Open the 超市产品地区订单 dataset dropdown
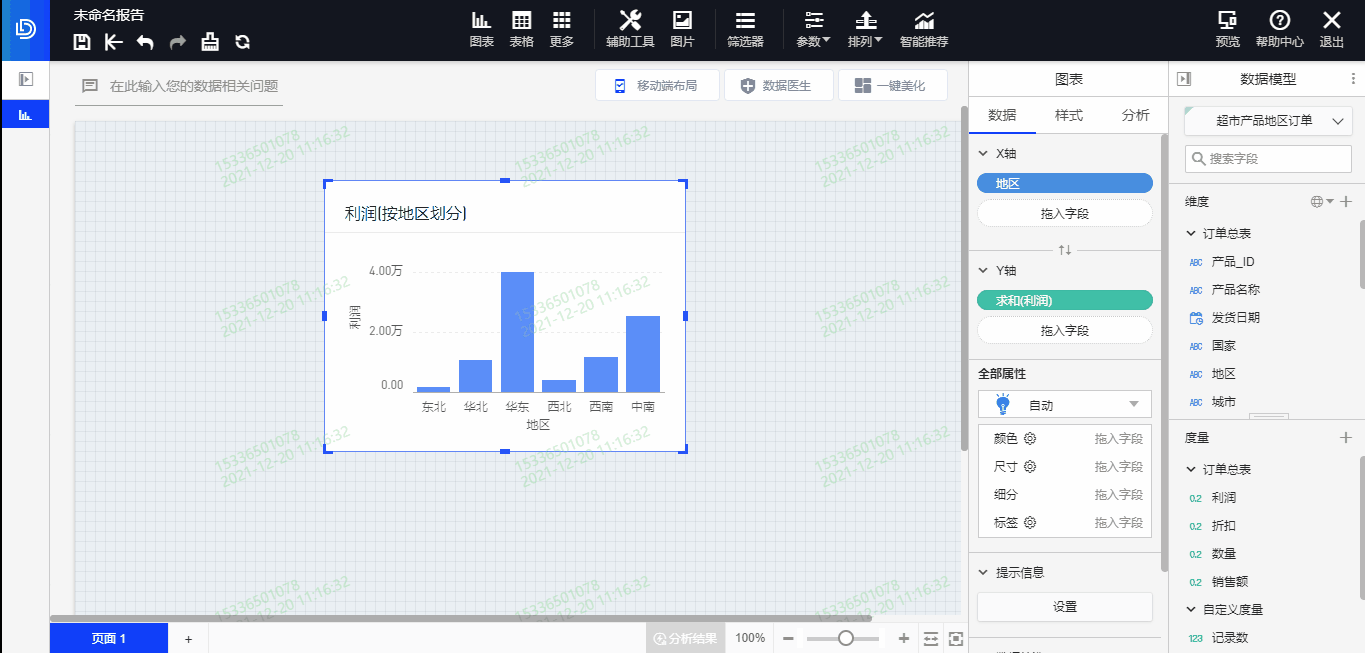This screenshot has width=1365, height=653. (1268, 121)
